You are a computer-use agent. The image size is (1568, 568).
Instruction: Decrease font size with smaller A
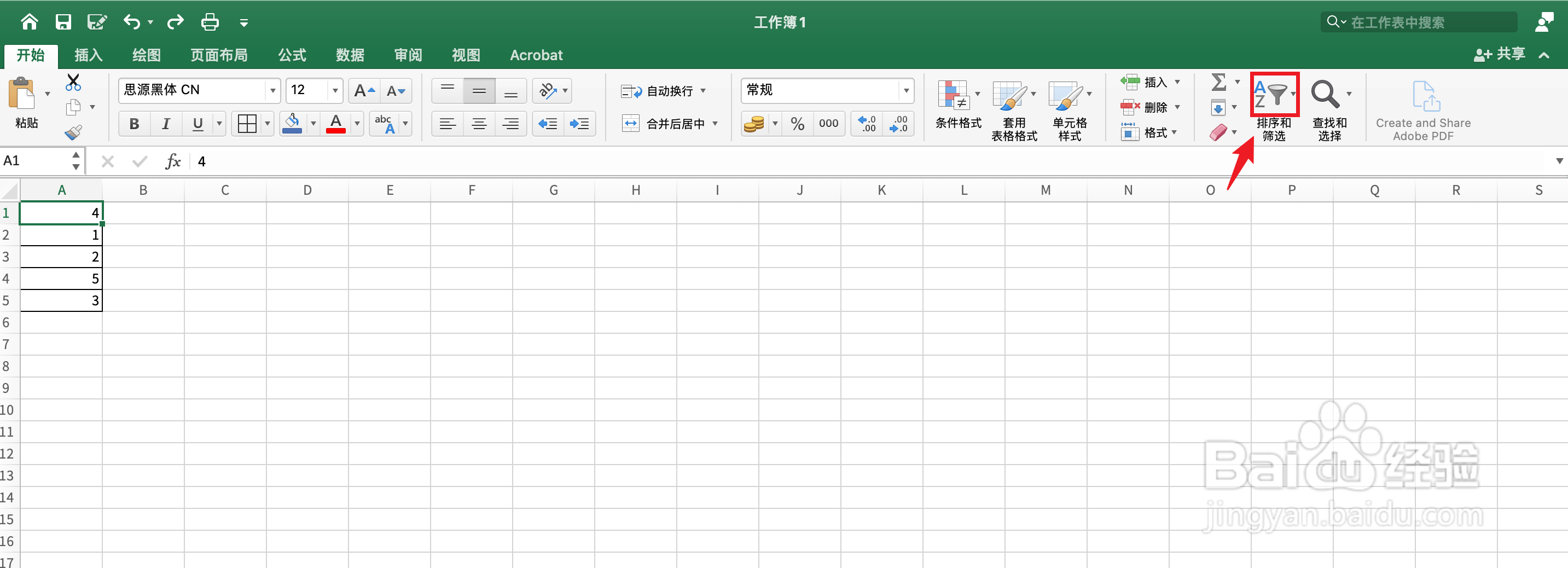[396, 91]
